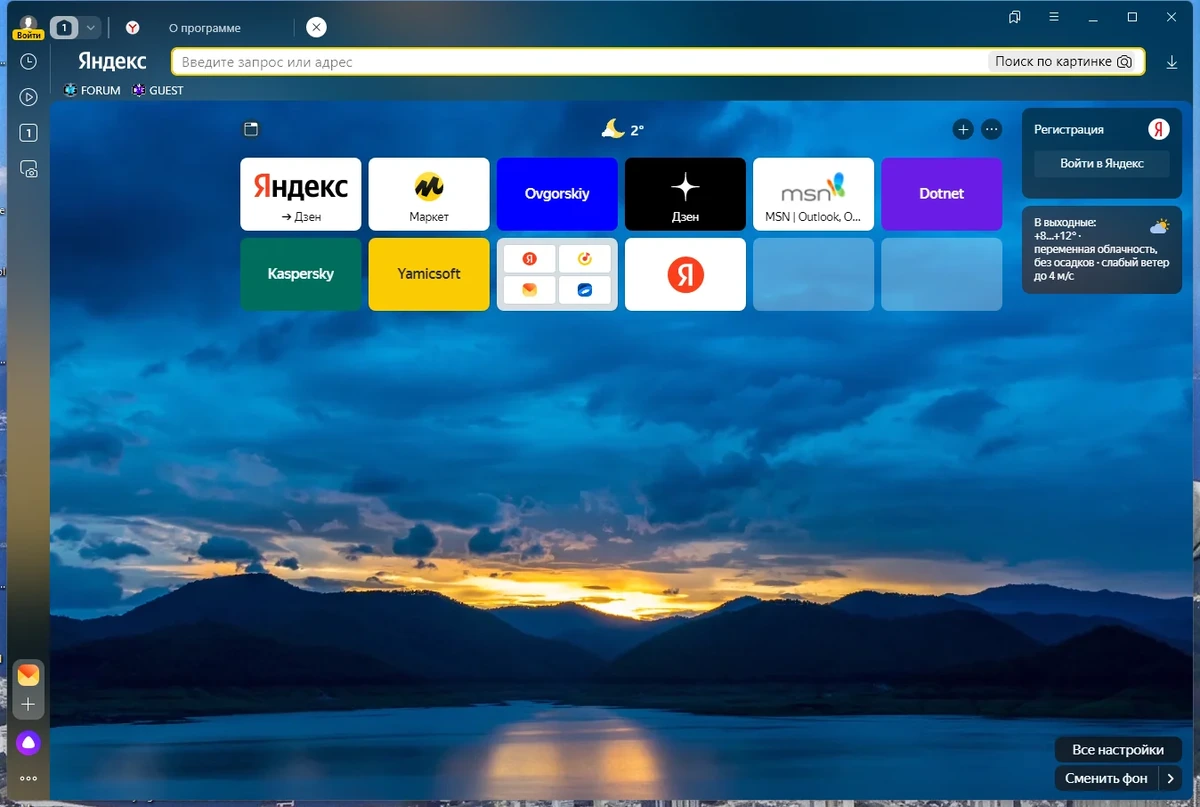The width and height of the screenshot is (1200, 807).
Task: Click the Yandex Y tab icon
Action: point(132,28)
